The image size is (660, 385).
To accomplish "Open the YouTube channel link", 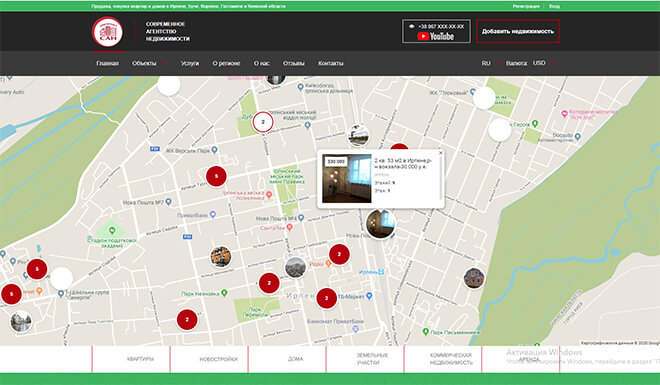I will (x=436, y=37).
